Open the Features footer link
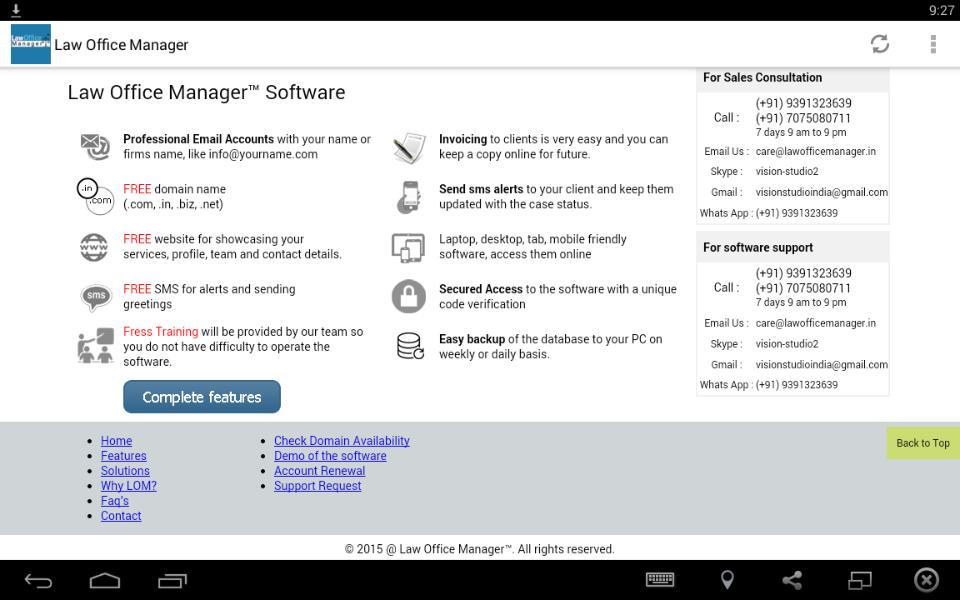This screenshot has width=960, height=600. pos(124,456)
